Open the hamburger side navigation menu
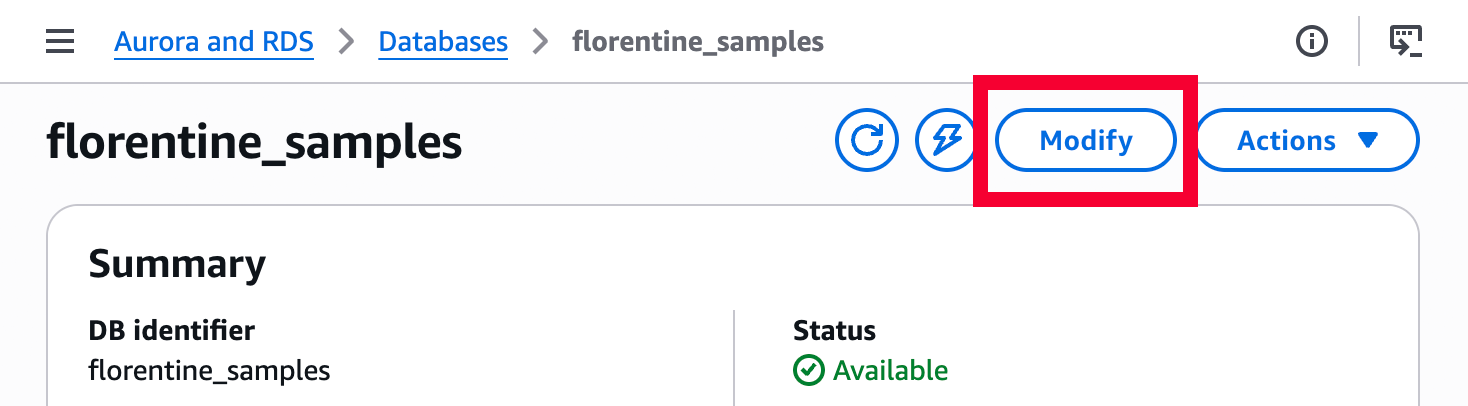This screenshot has width=1468, height=406. coord(60,42)
